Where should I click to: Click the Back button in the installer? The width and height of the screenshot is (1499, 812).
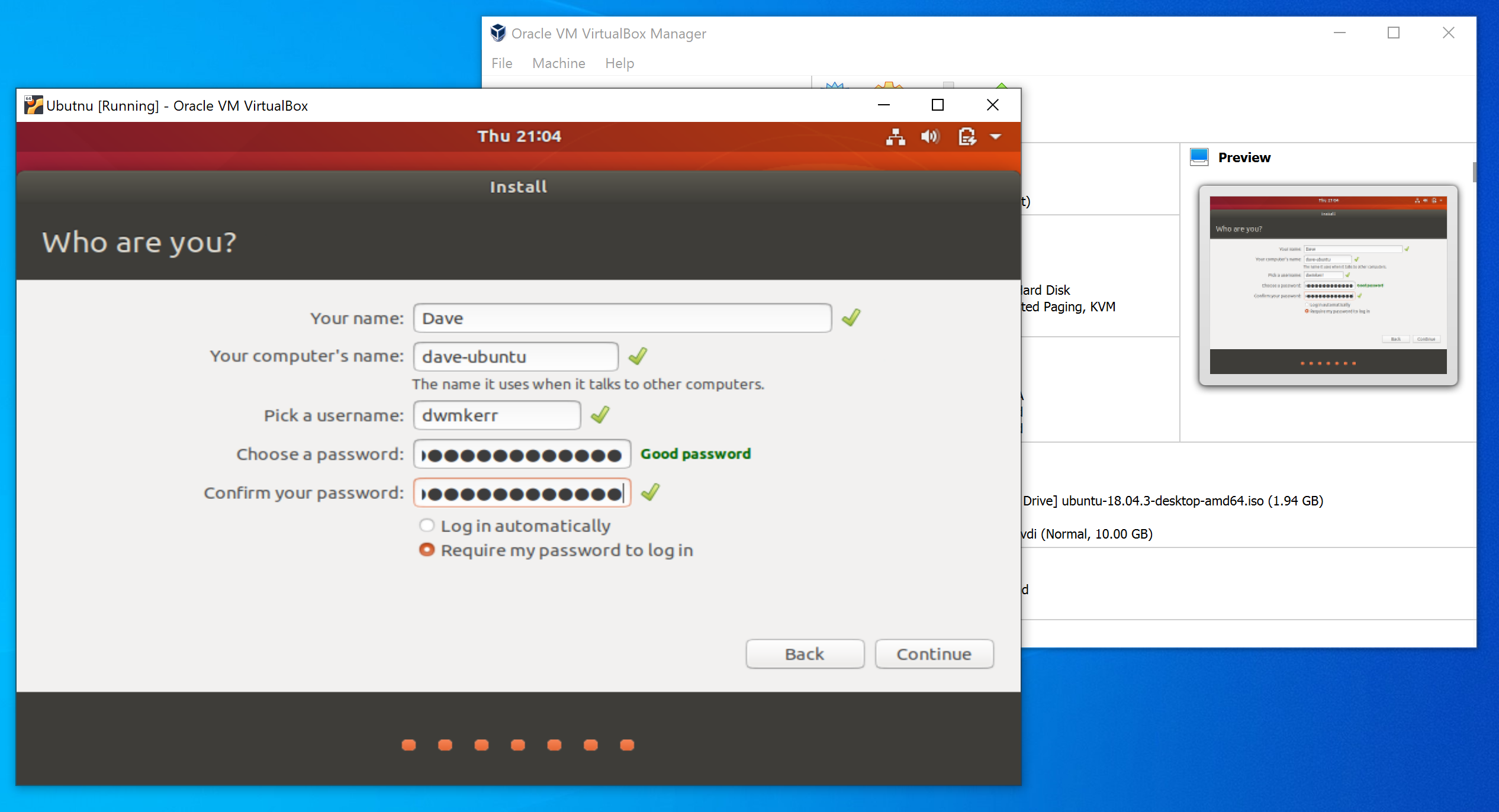pyautogui.click(x=805, y=654)
